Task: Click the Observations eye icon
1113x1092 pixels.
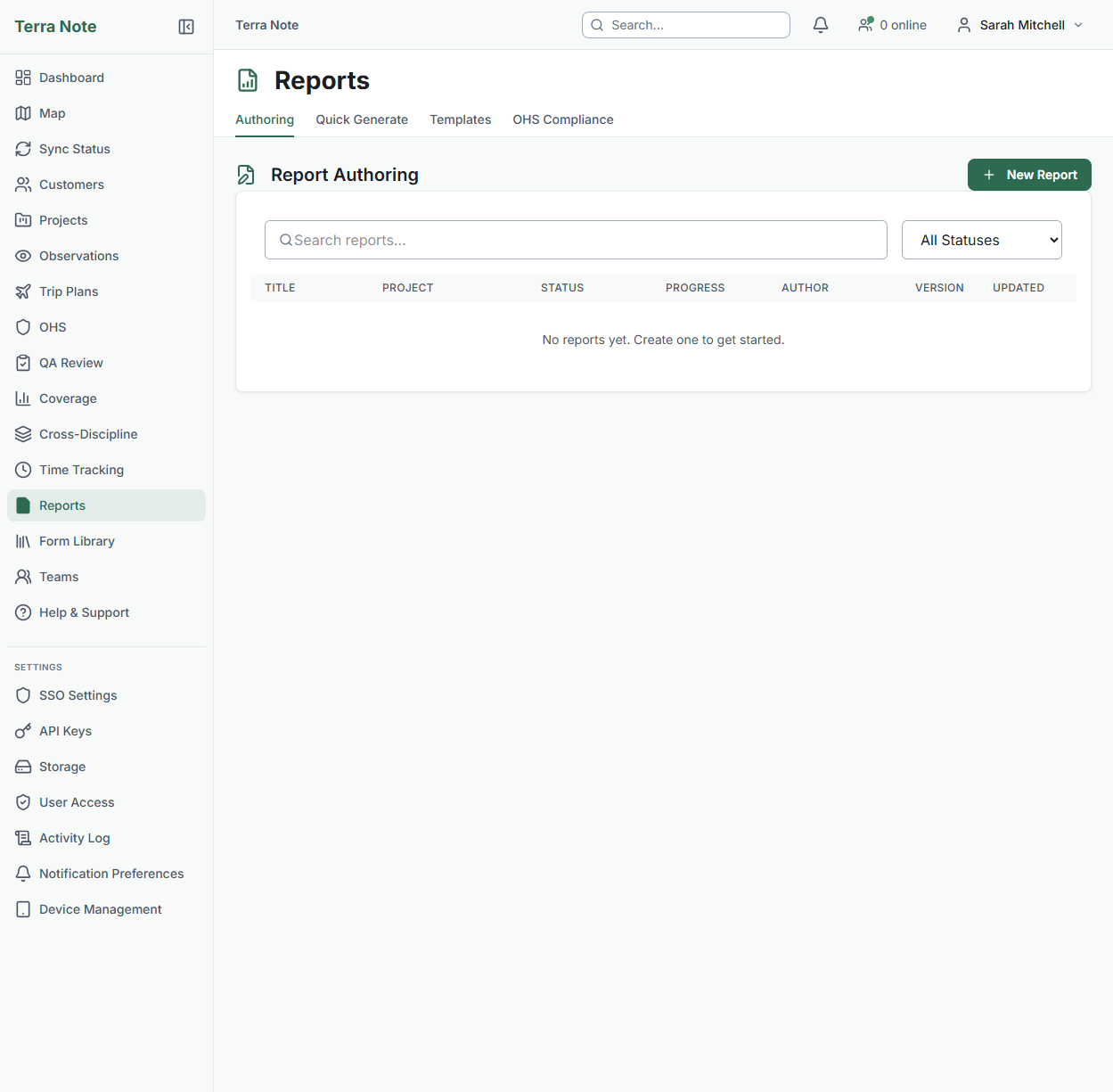Action: click(x=23, y=256)
